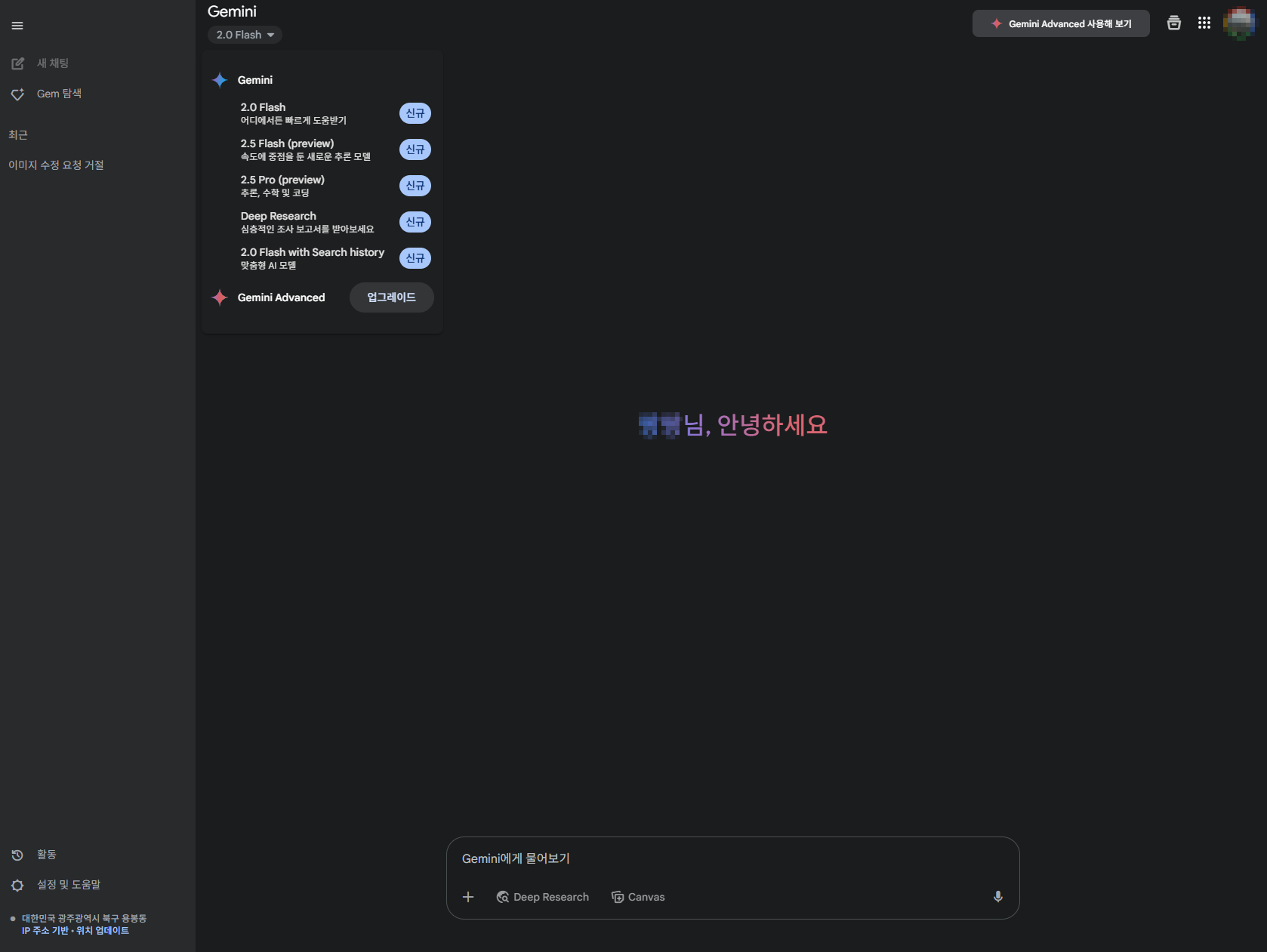Open 활동 activity in sidebar

coord(47,855)
